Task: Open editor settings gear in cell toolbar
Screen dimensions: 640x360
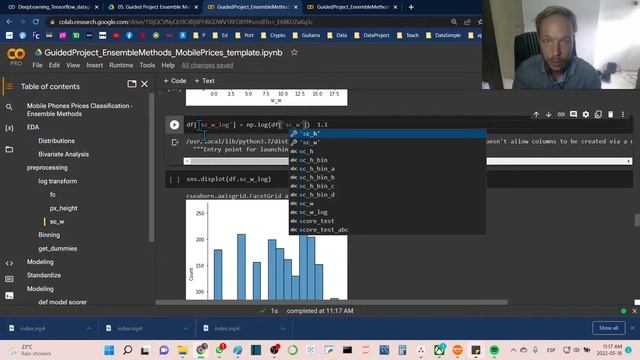Action: coord(586,115)
